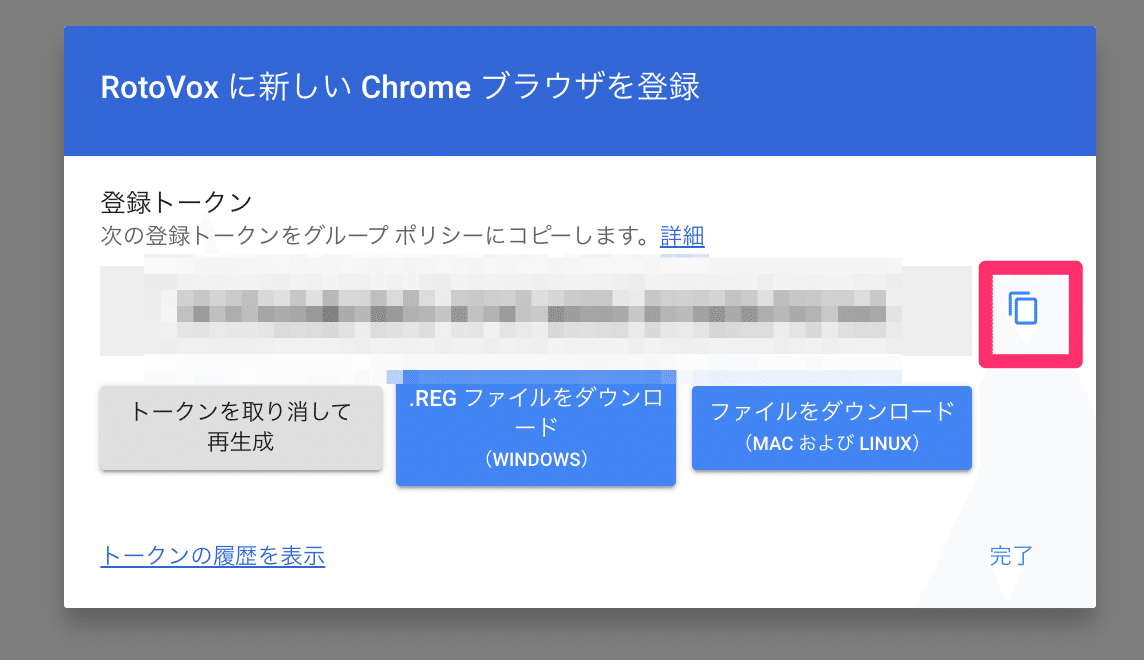Finish registration with the 完了 button
The width and height of the screenshot is (1144, 660).
tap(1011, 556)
